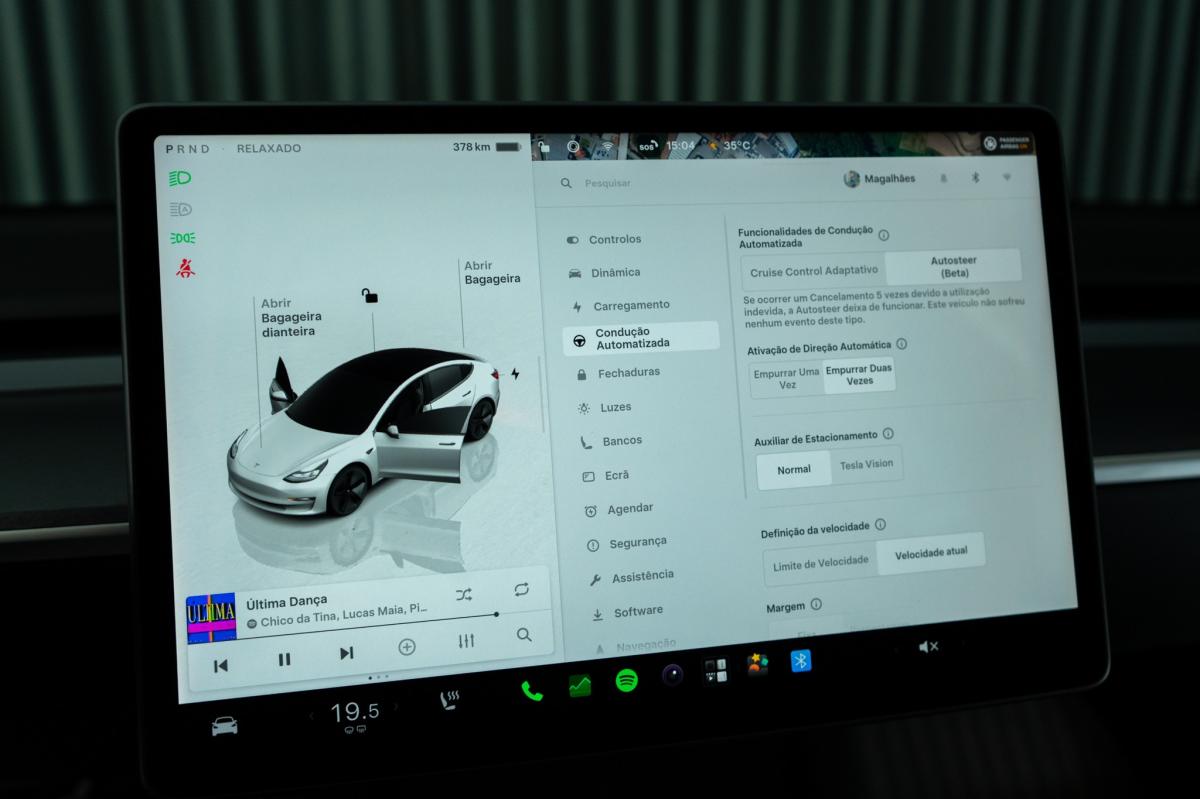
Task: Open the green energy chart app
Action: point(580,686)
